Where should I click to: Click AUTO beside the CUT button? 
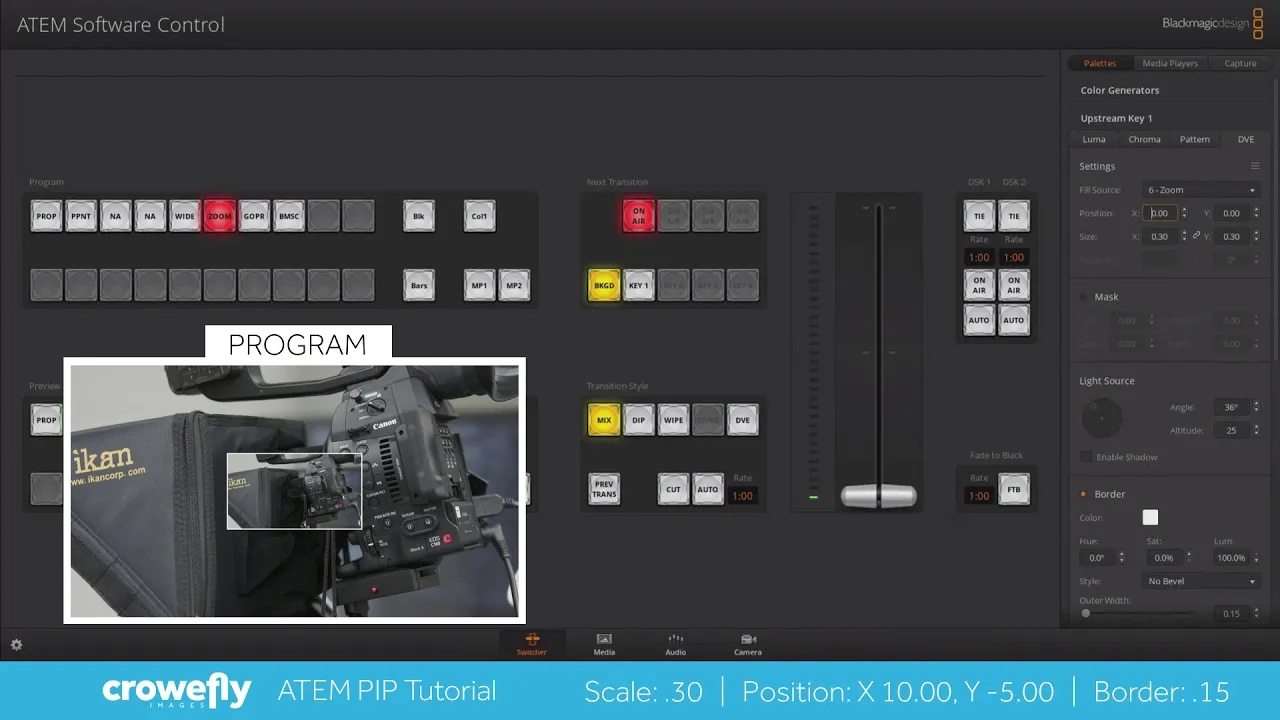point(708,489)
